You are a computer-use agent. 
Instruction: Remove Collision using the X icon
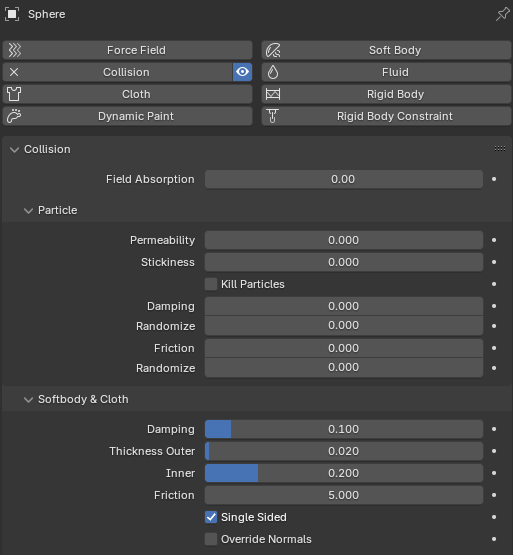(14, 72)
